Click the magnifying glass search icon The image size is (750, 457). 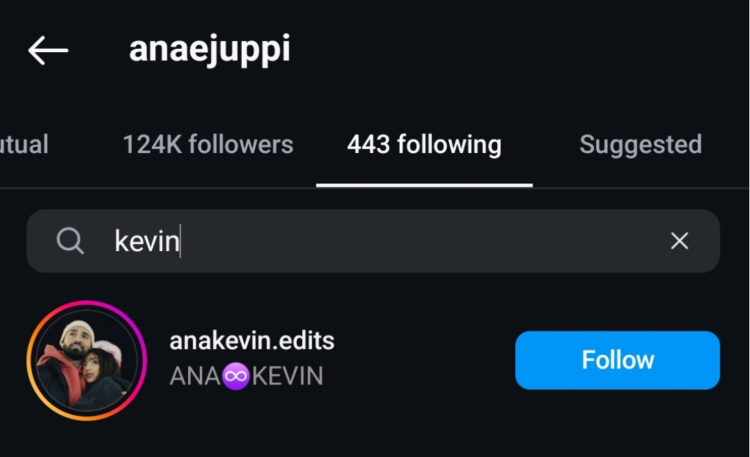click(x=70, y=241)
